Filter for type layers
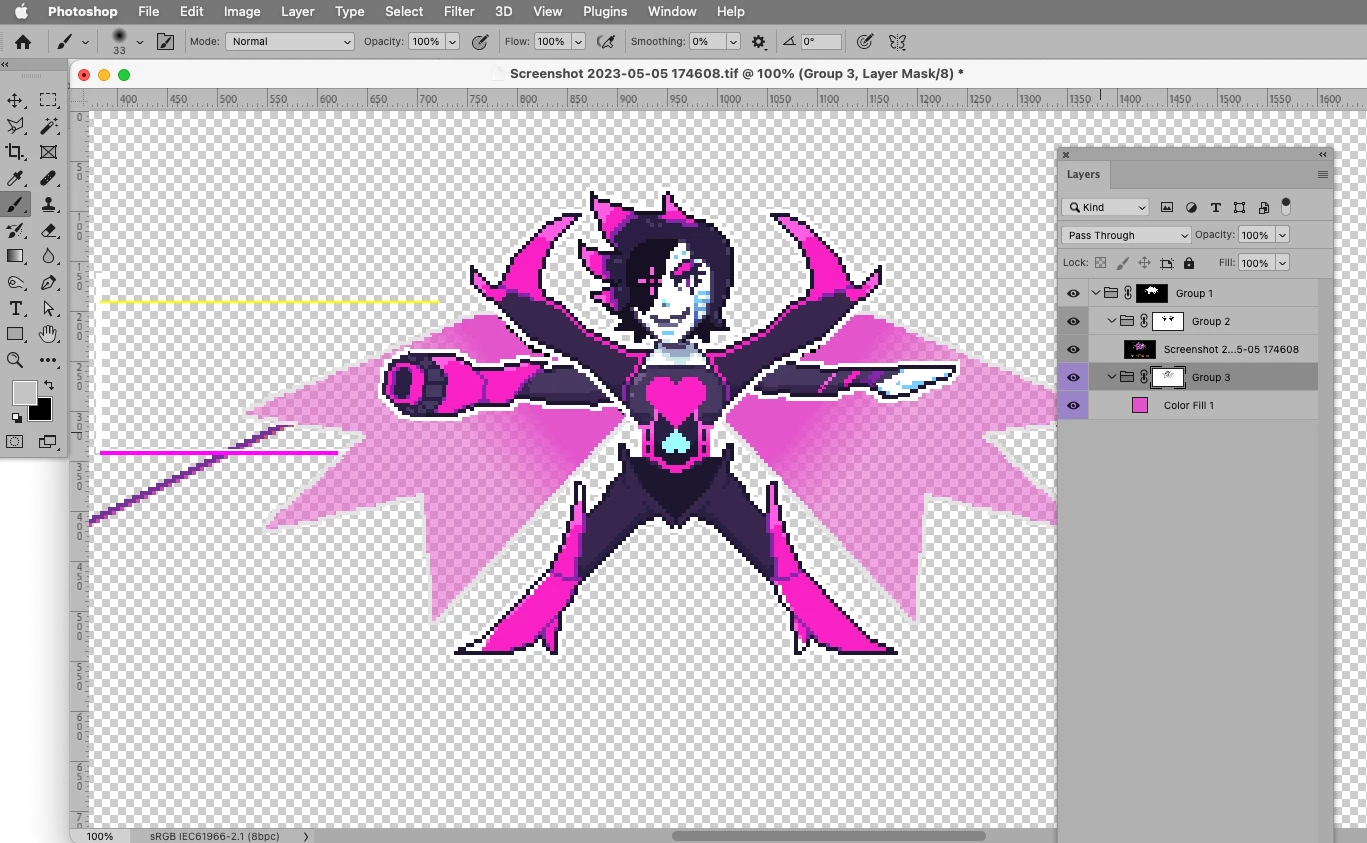The height and width of the screenshot is (843, 1367). (x=1215, y=207)
